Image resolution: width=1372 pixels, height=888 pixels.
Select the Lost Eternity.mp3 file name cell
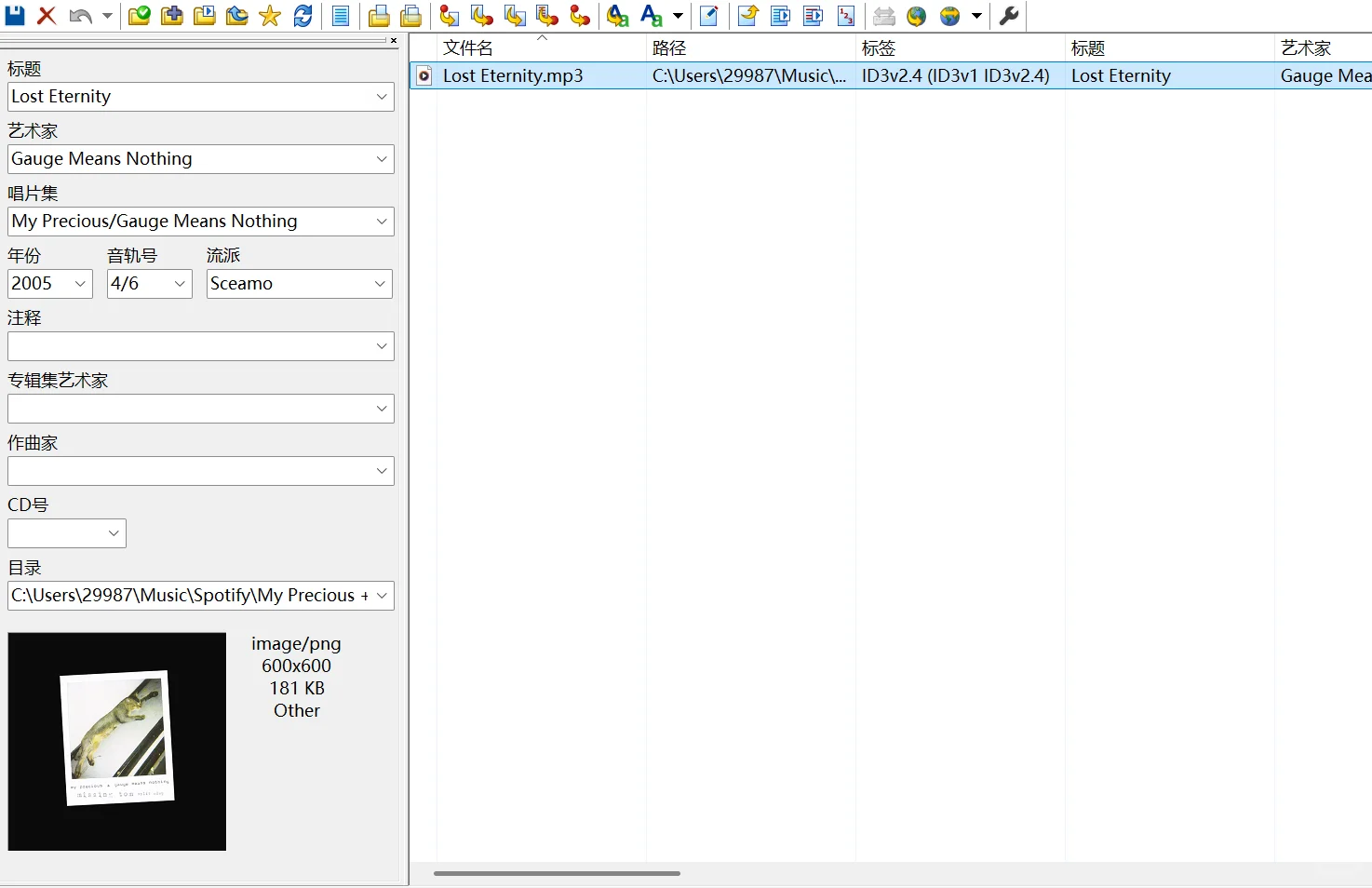513,76
